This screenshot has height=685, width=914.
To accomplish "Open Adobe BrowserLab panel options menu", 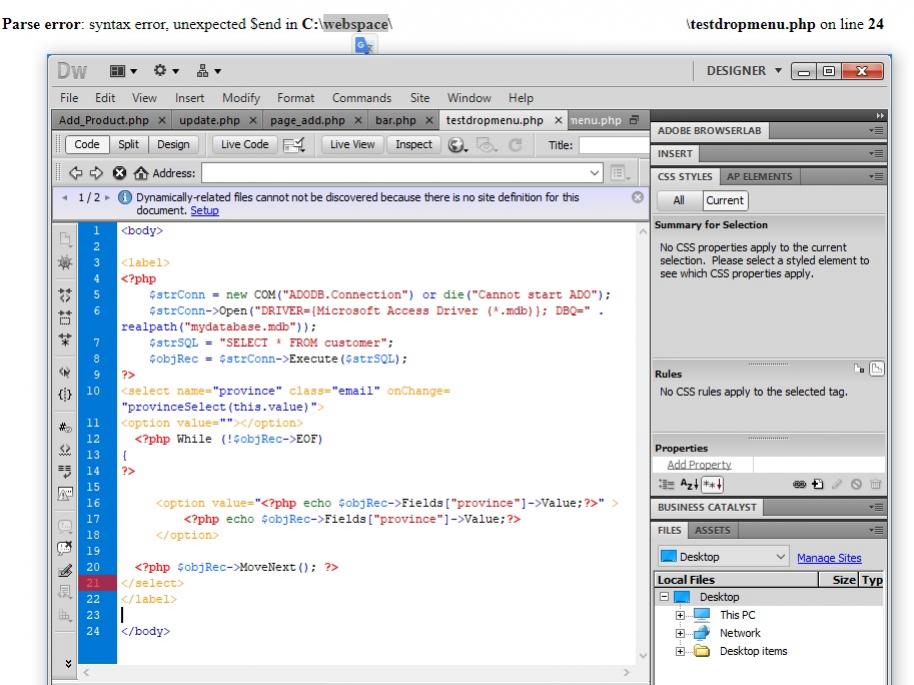I will click(x=876, y=131).
